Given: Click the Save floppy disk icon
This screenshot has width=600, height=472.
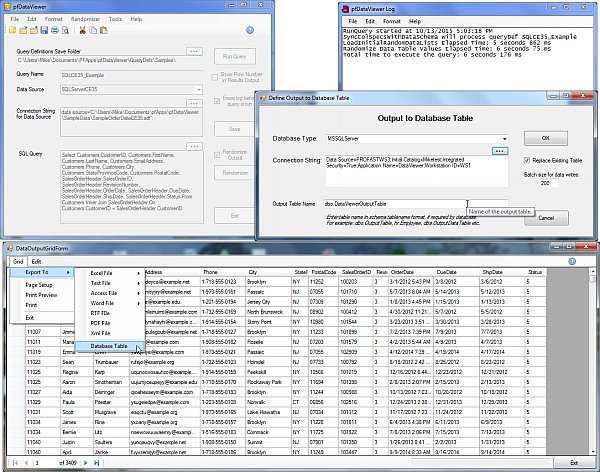Looking at the screenshot, I should tap(44, 30).
